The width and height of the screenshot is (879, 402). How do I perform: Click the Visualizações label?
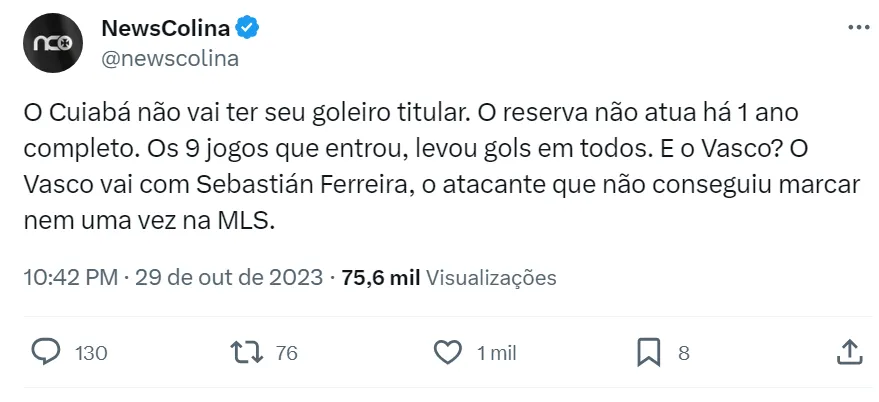(x=491, y=277)
